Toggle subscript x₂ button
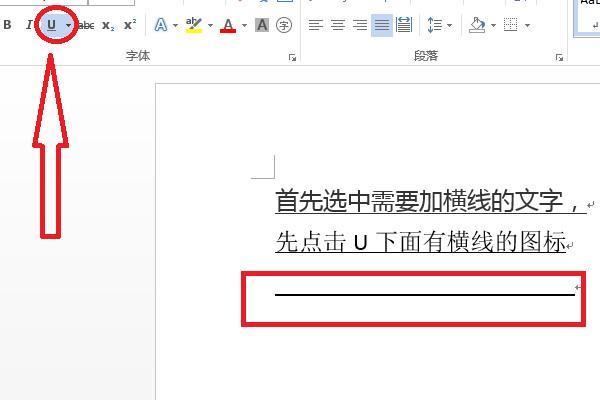Screen dimensions: 600x400 (108, 26)
